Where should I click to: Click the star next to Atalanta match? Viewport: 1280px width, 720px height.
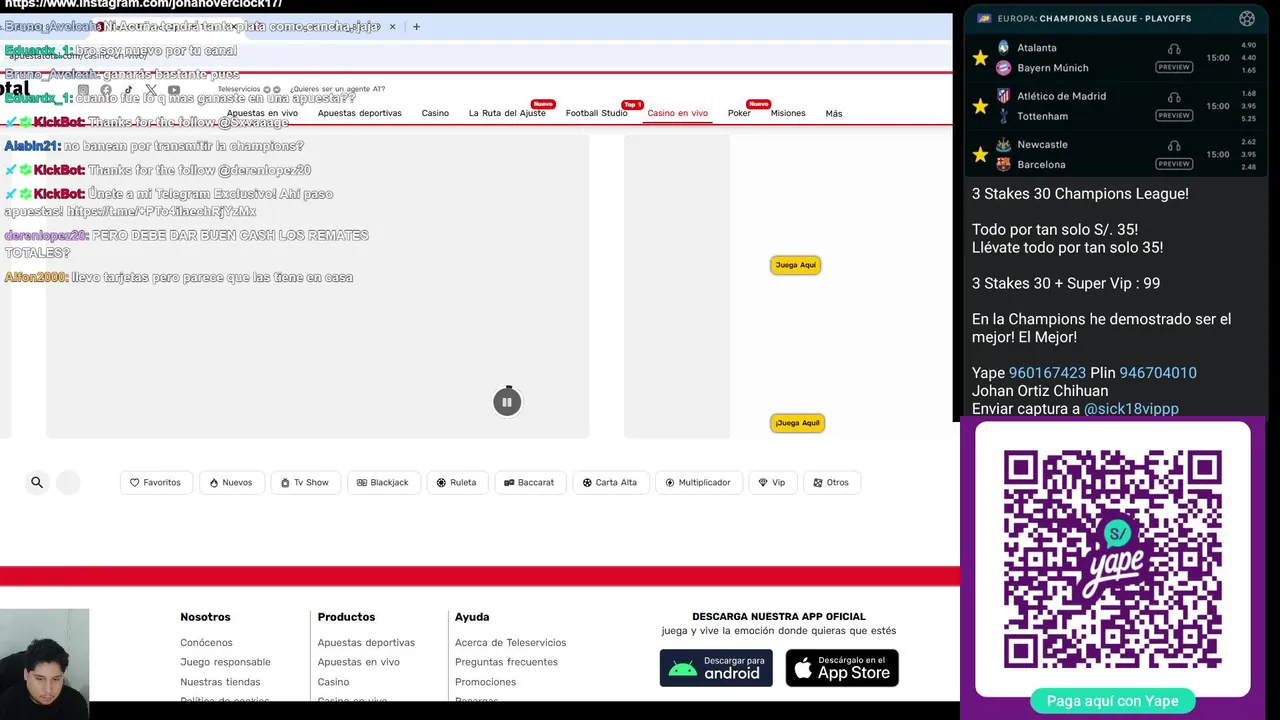pyautogui.click(x=980, y=58)
